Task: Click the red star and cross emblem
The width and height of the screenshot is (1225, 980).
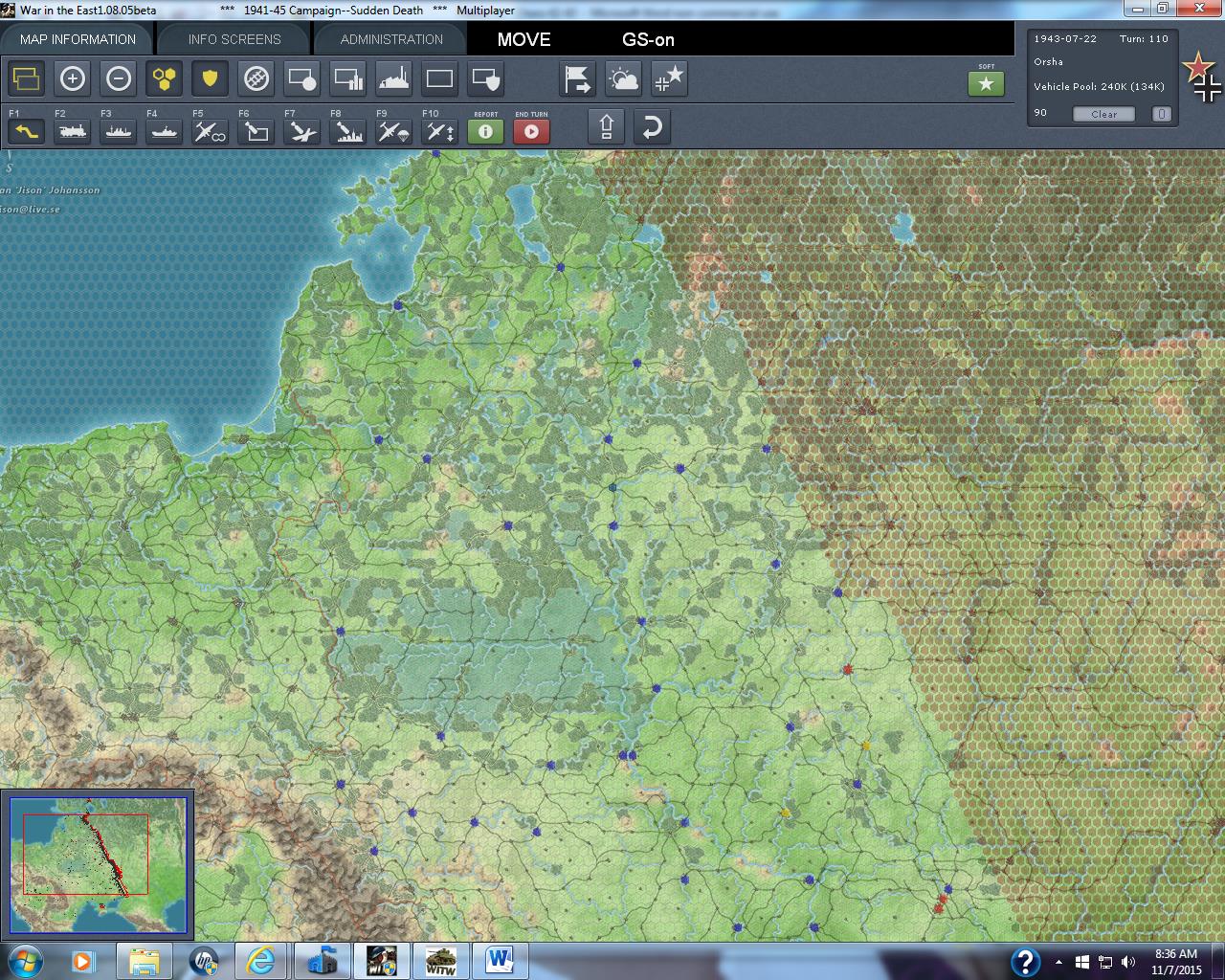Action: [1202, 78]
